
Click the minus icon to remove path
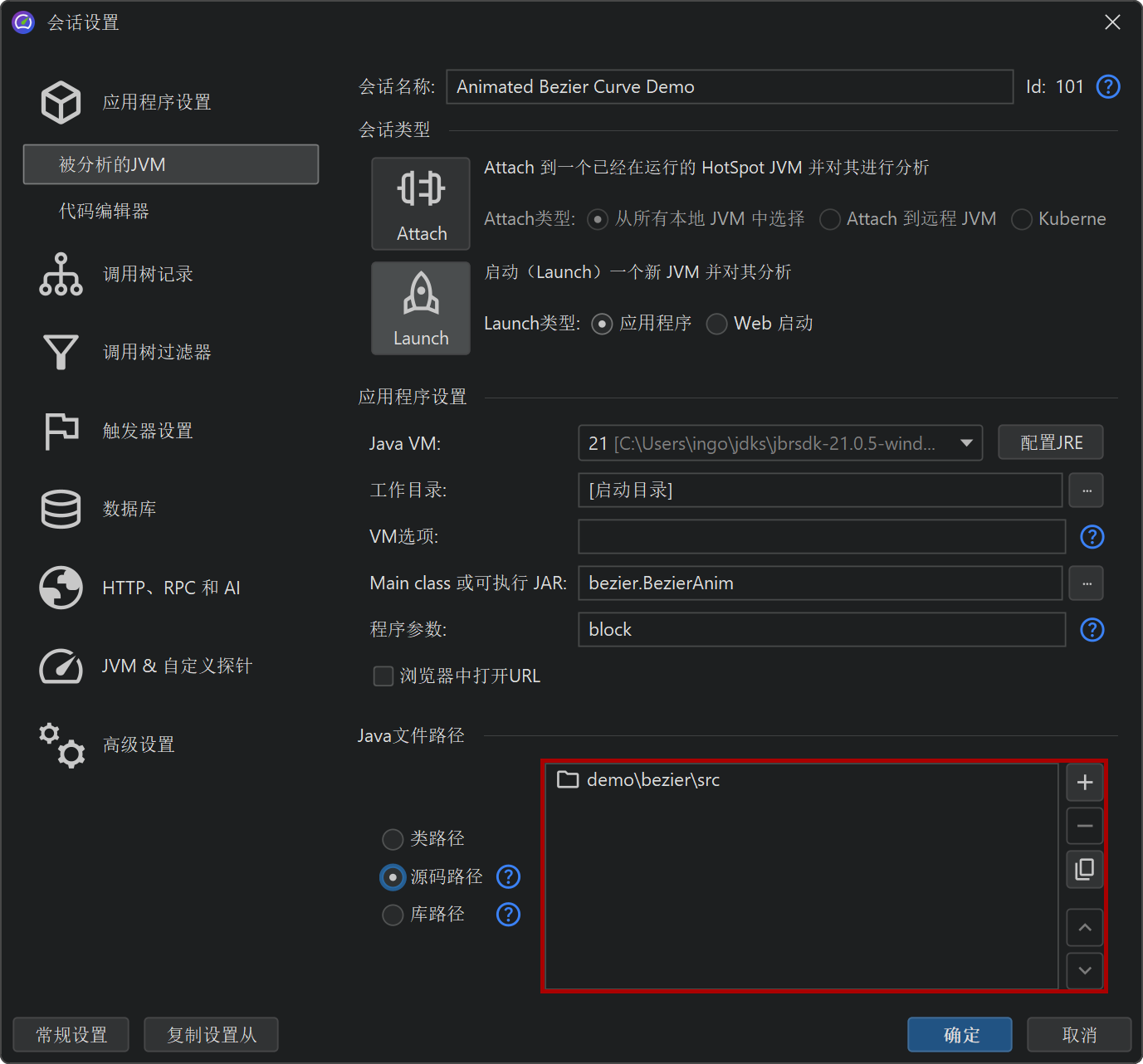tap(1084, 826)
